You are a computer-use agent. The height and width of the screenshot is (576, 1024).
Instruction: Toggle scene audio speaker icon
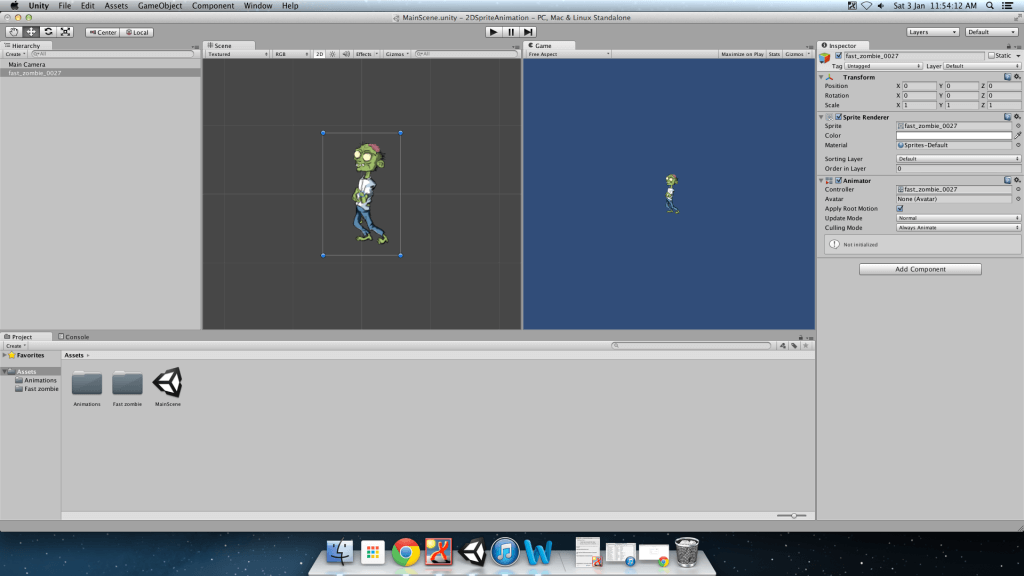point(345,54)
